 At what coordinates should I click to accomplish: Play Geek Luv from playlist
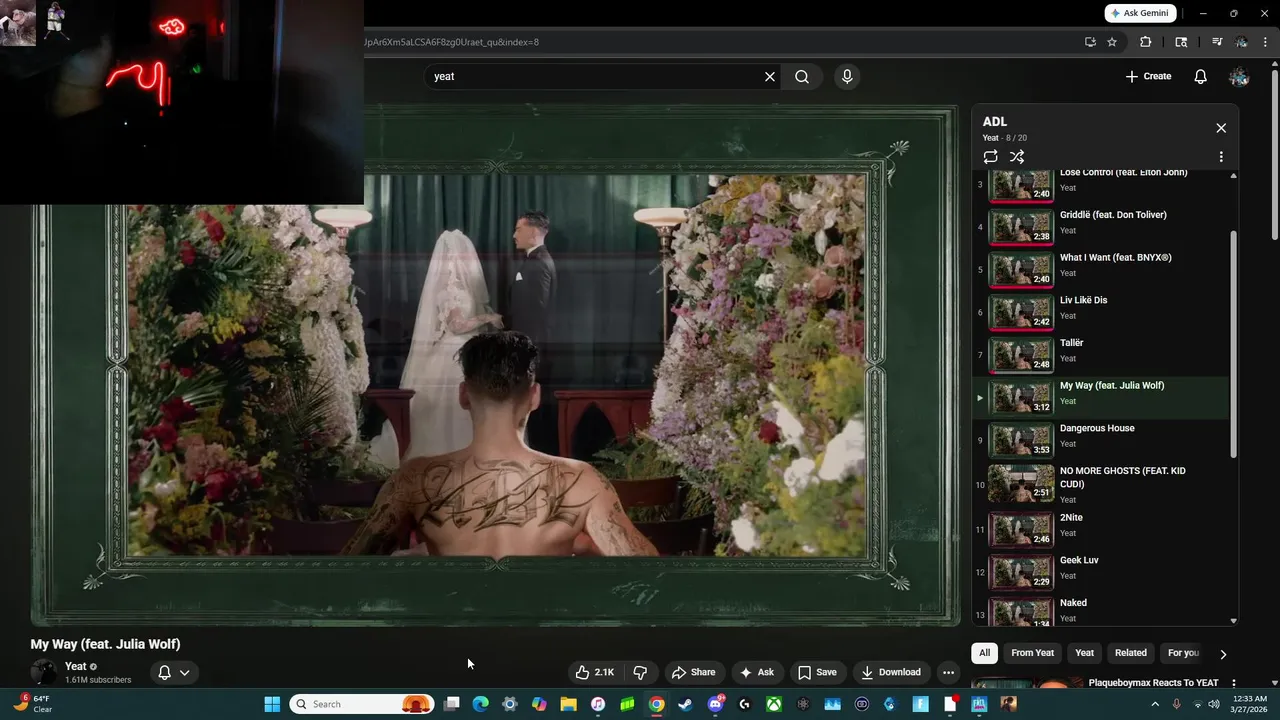[x=1101, y=573]
